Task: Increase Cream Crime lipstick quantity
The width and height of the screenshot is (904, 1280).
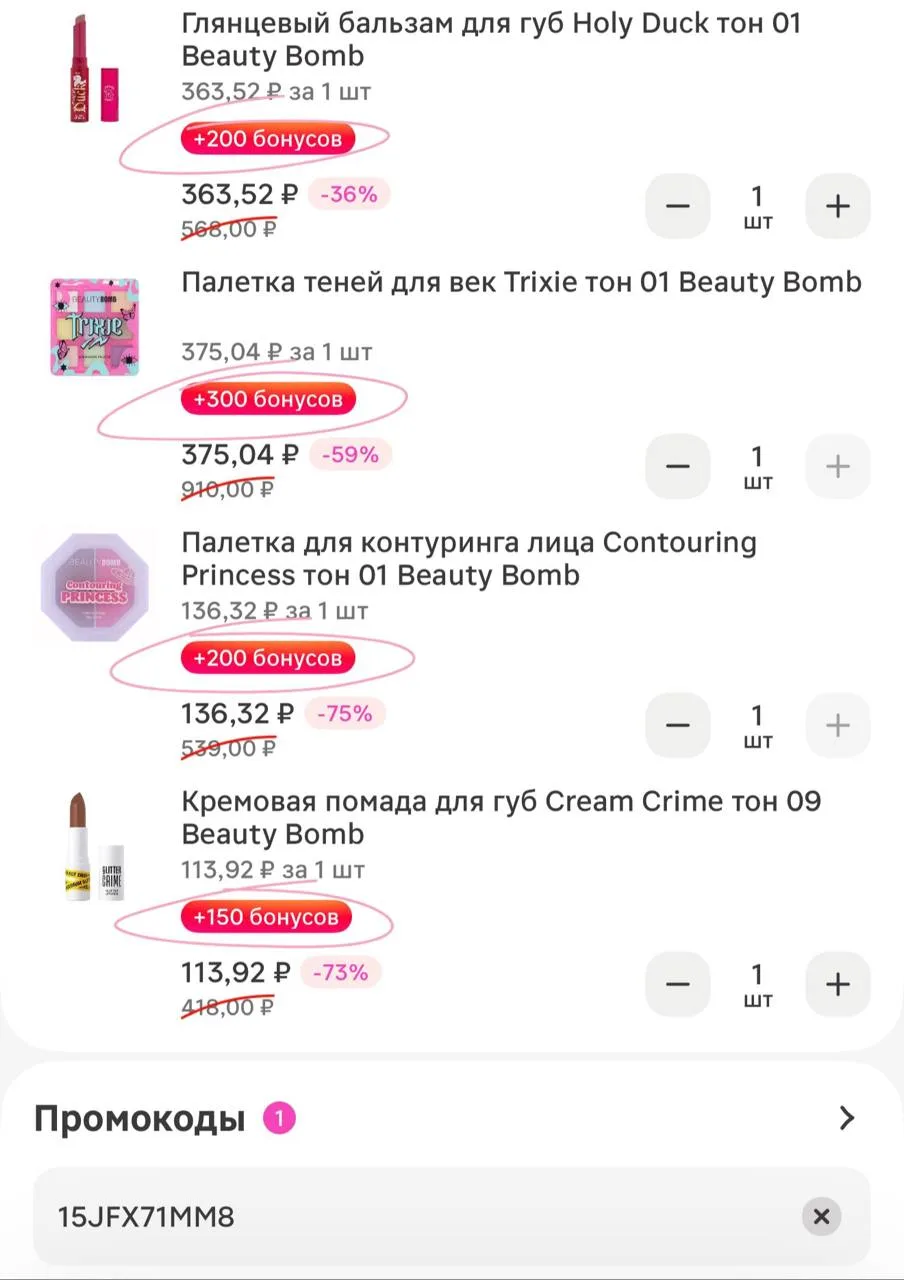Action: pos(838,984)
